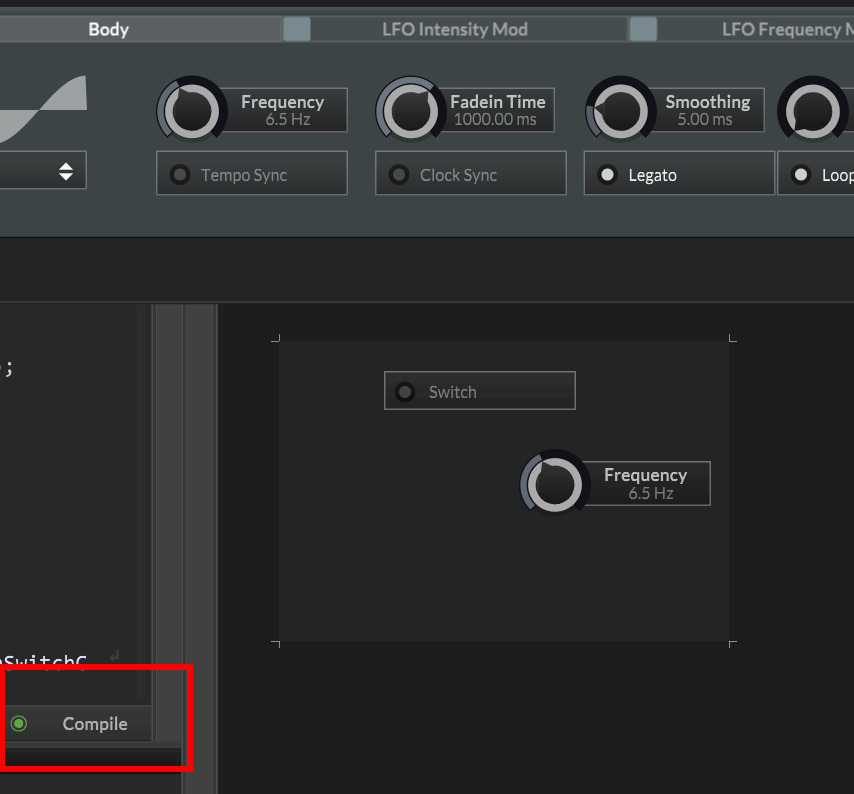
Task: Click the Smoothing 5.00 ms value field
Action: 705,120
